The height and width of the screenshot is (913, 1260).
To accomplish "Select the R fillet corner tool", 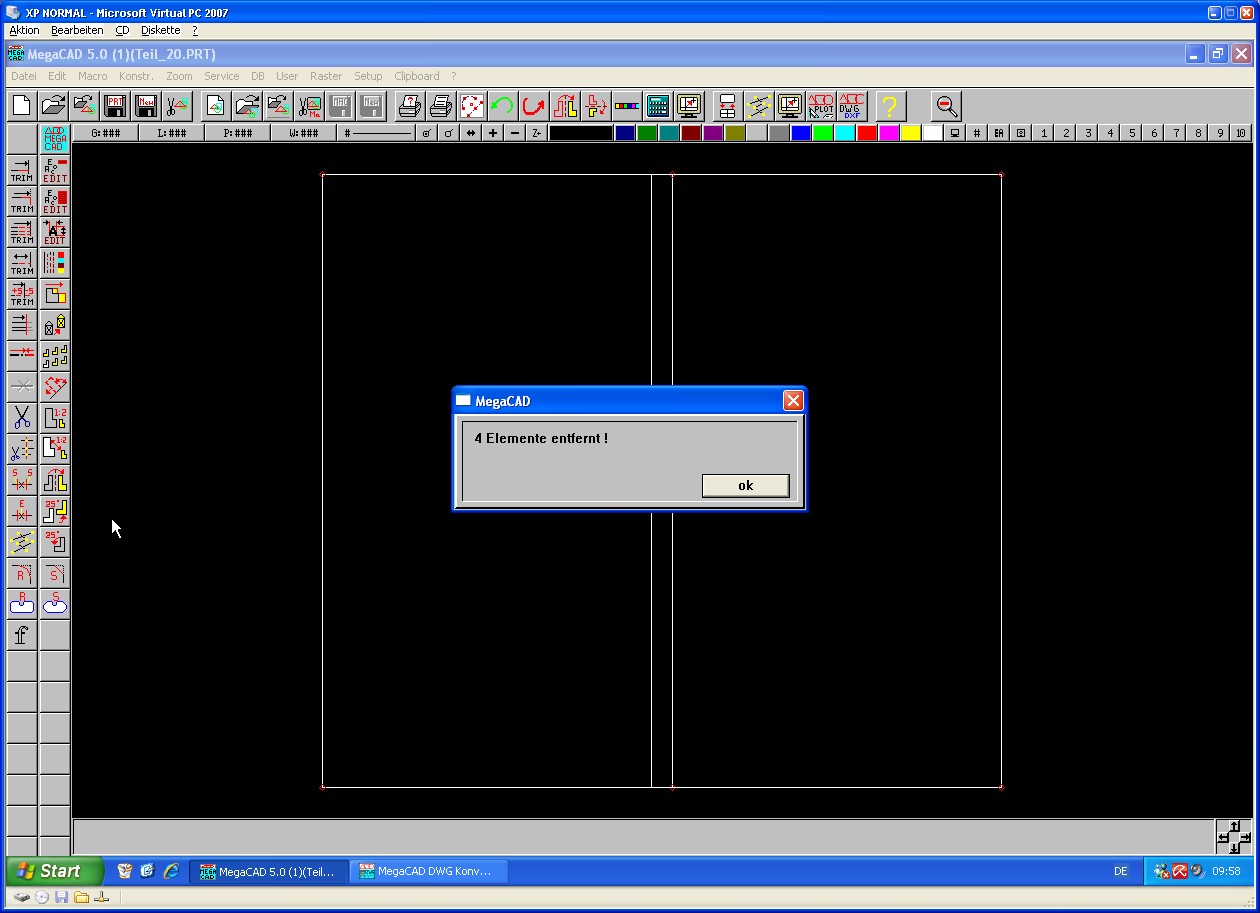I will pyautogui.click(x=22, y=573).
